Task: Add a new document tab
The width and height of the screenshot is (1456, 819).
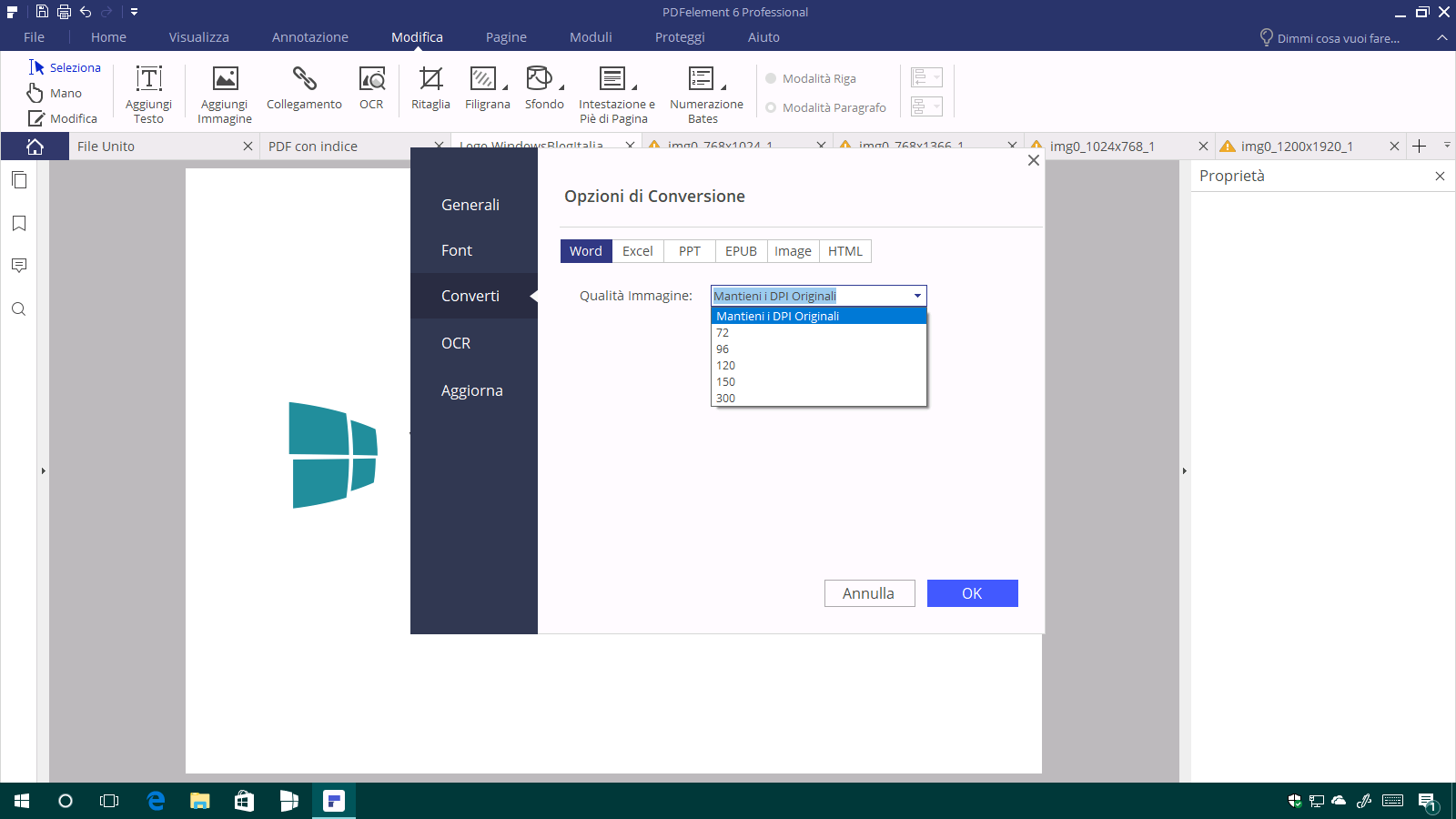Action: point(1419,146)
